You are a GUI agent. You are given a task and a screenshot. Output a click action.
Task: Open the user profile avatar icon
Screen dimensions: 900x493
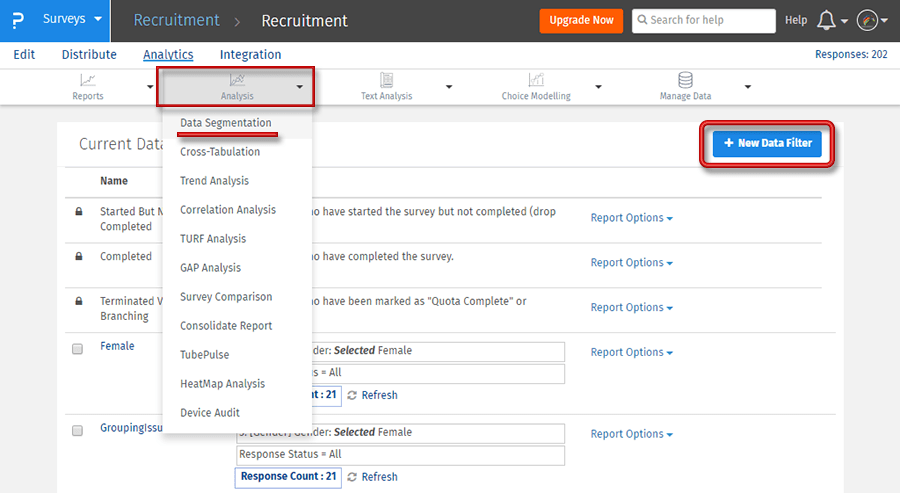point(867,21)
